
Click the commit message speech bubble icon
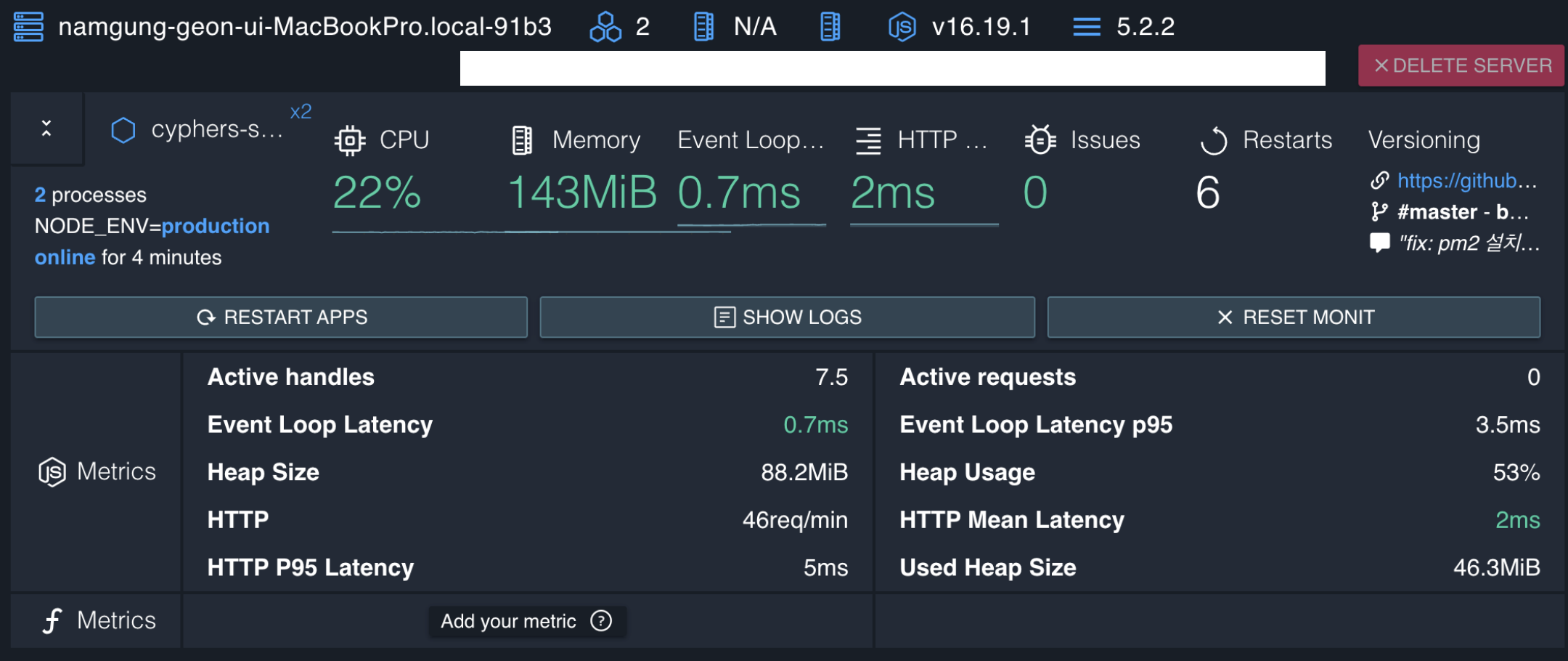1379,243
